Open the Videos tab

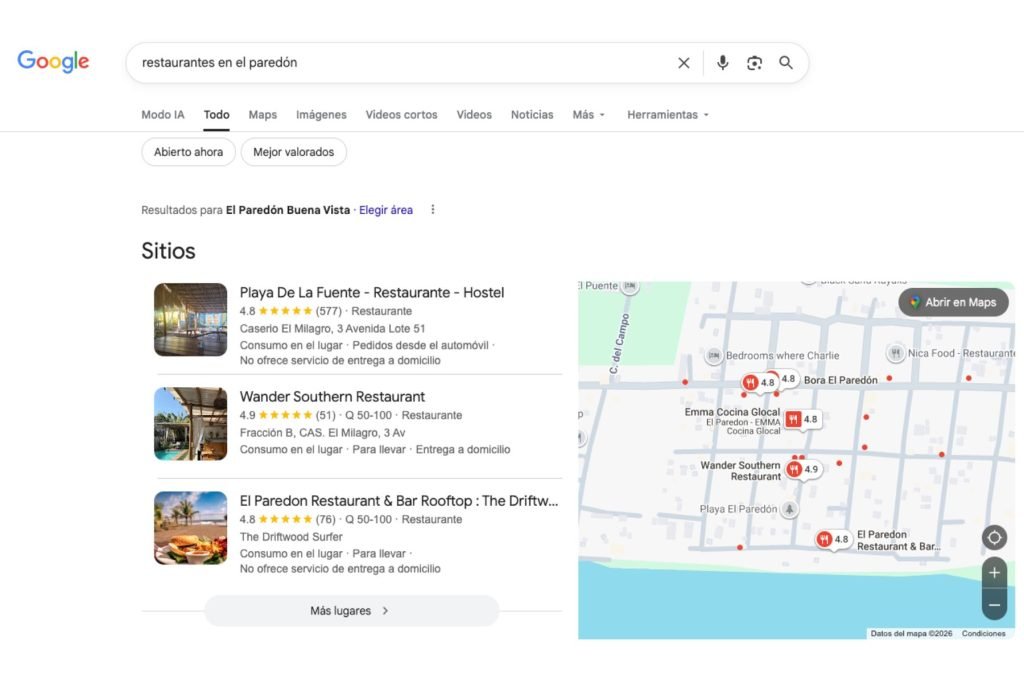(474, 114)
